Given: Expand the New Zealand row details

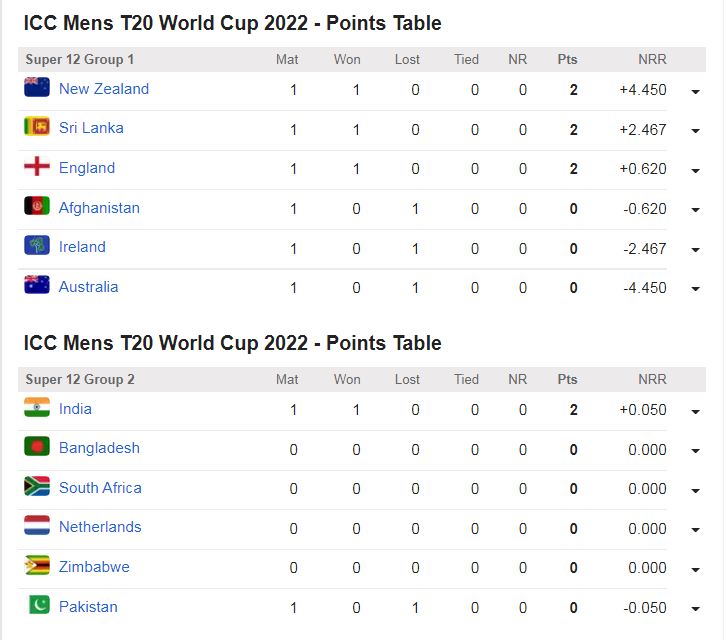Looking at the screenshot, I should tap(695, 92).
